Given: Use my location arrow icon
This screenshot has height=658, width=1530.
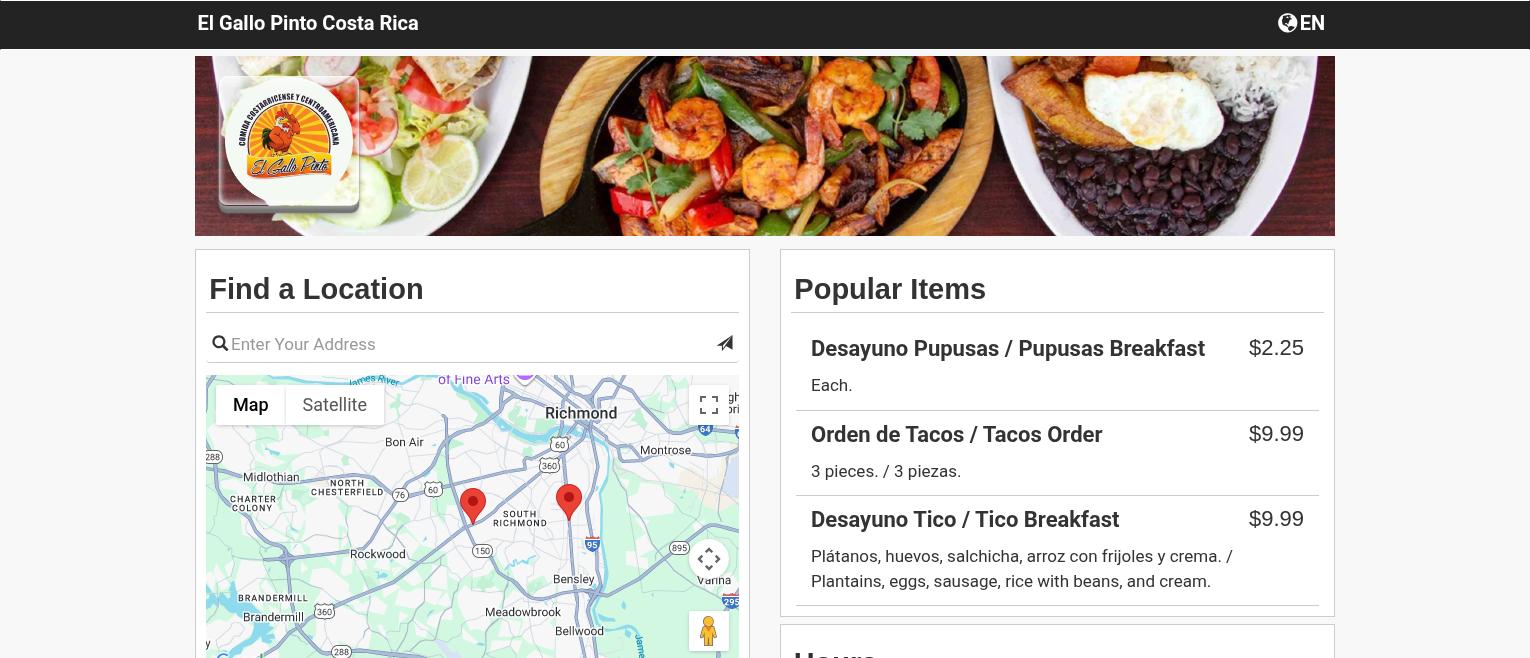Looking at the screenshot, I should [725, 343].
